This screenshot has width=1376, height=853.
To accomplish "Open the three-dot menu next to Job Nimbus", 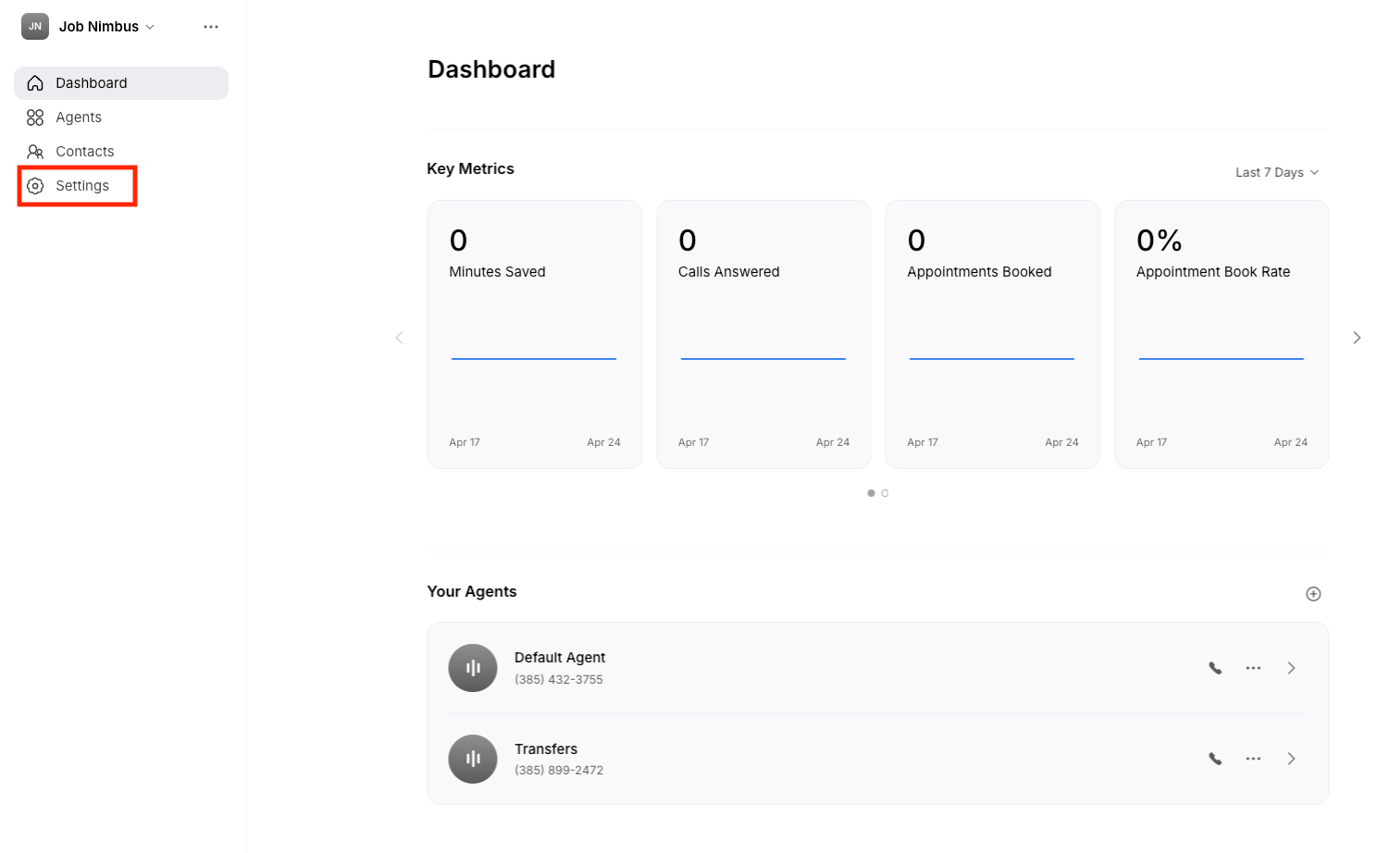I will coord(210,26).
